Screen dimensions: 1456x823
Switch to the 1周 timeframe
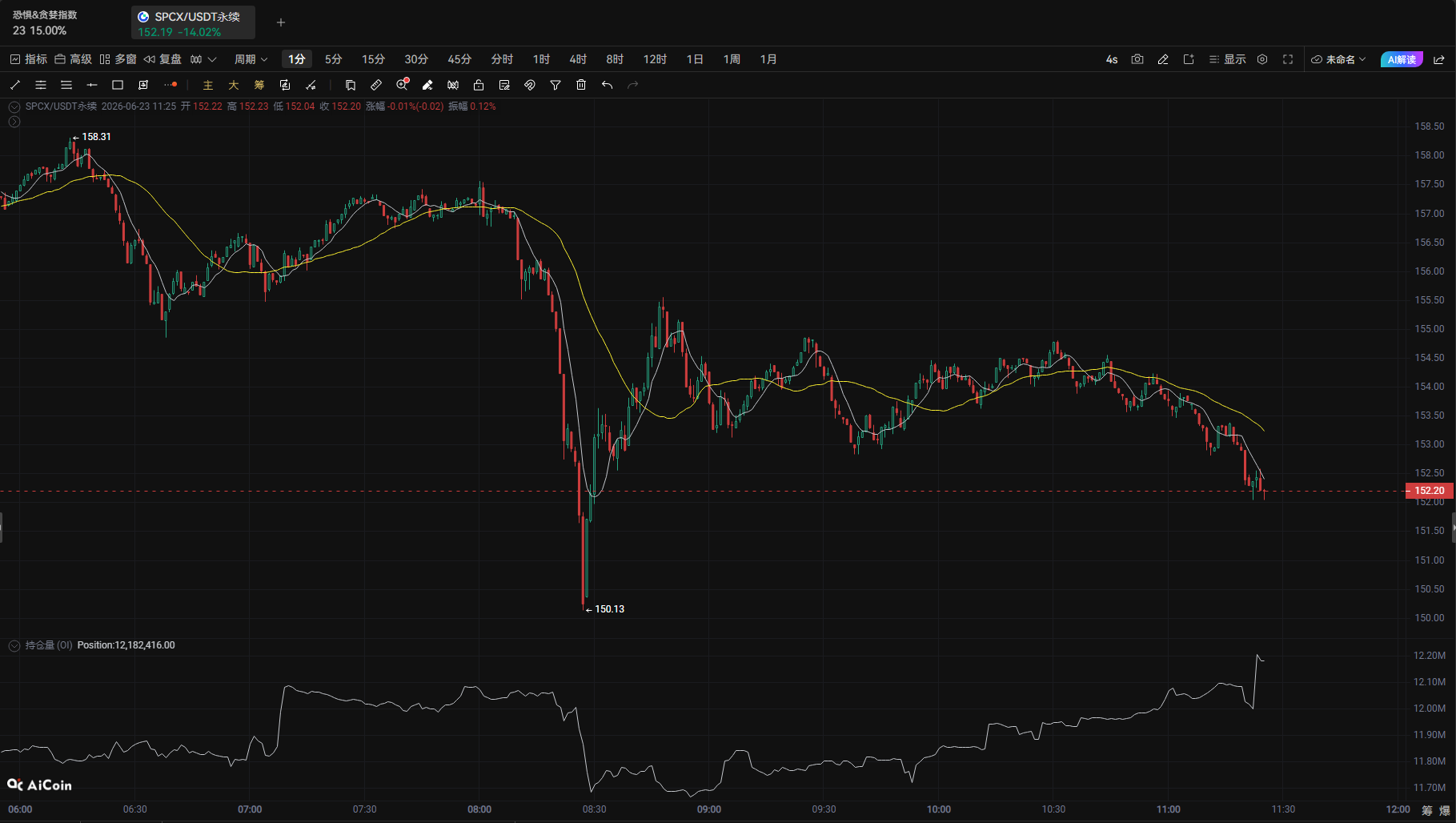coord(732,59)
